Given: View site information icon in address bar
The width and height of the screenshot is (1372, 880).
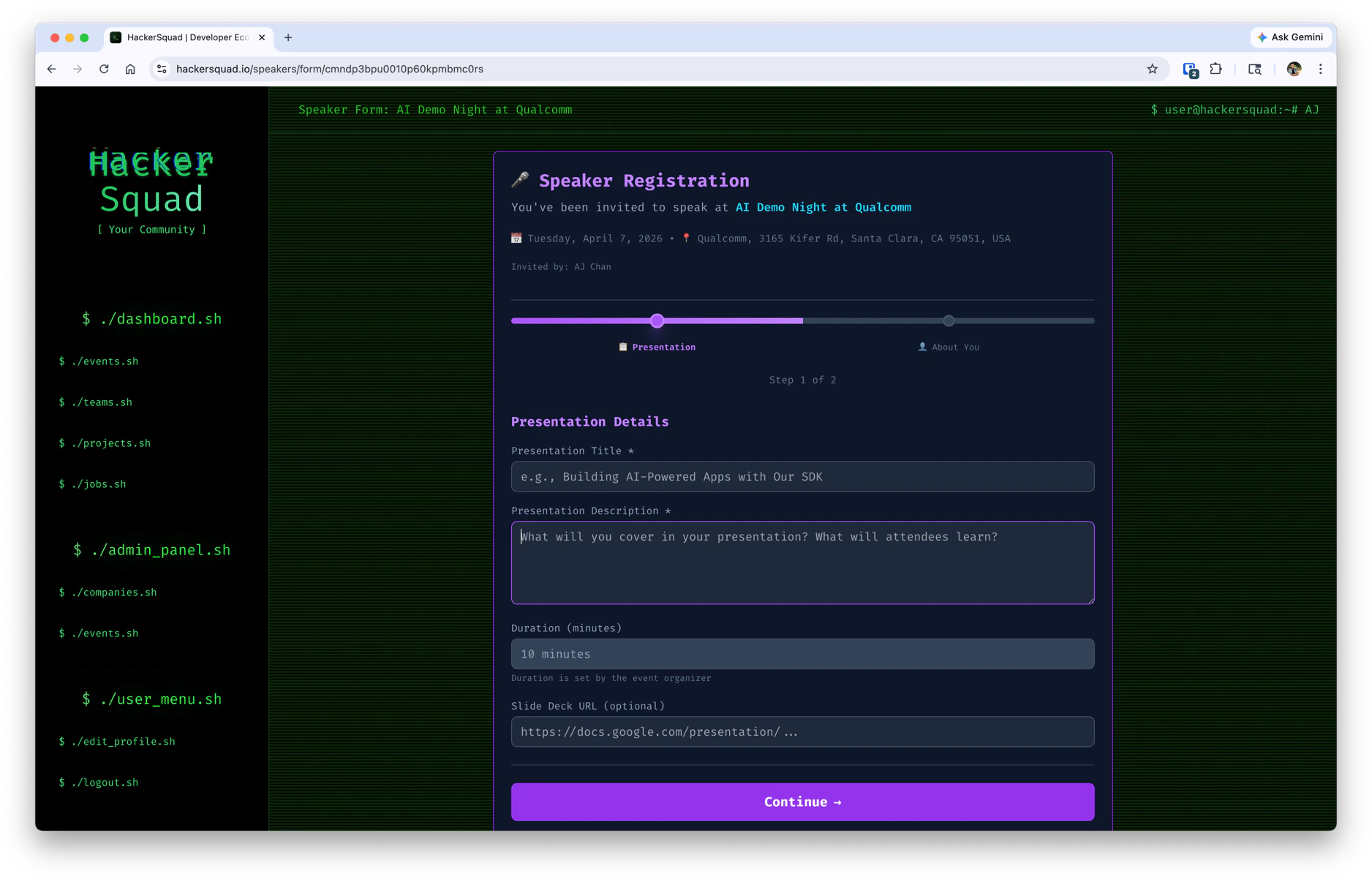Looking at the screenshot, I should point(162,69).
